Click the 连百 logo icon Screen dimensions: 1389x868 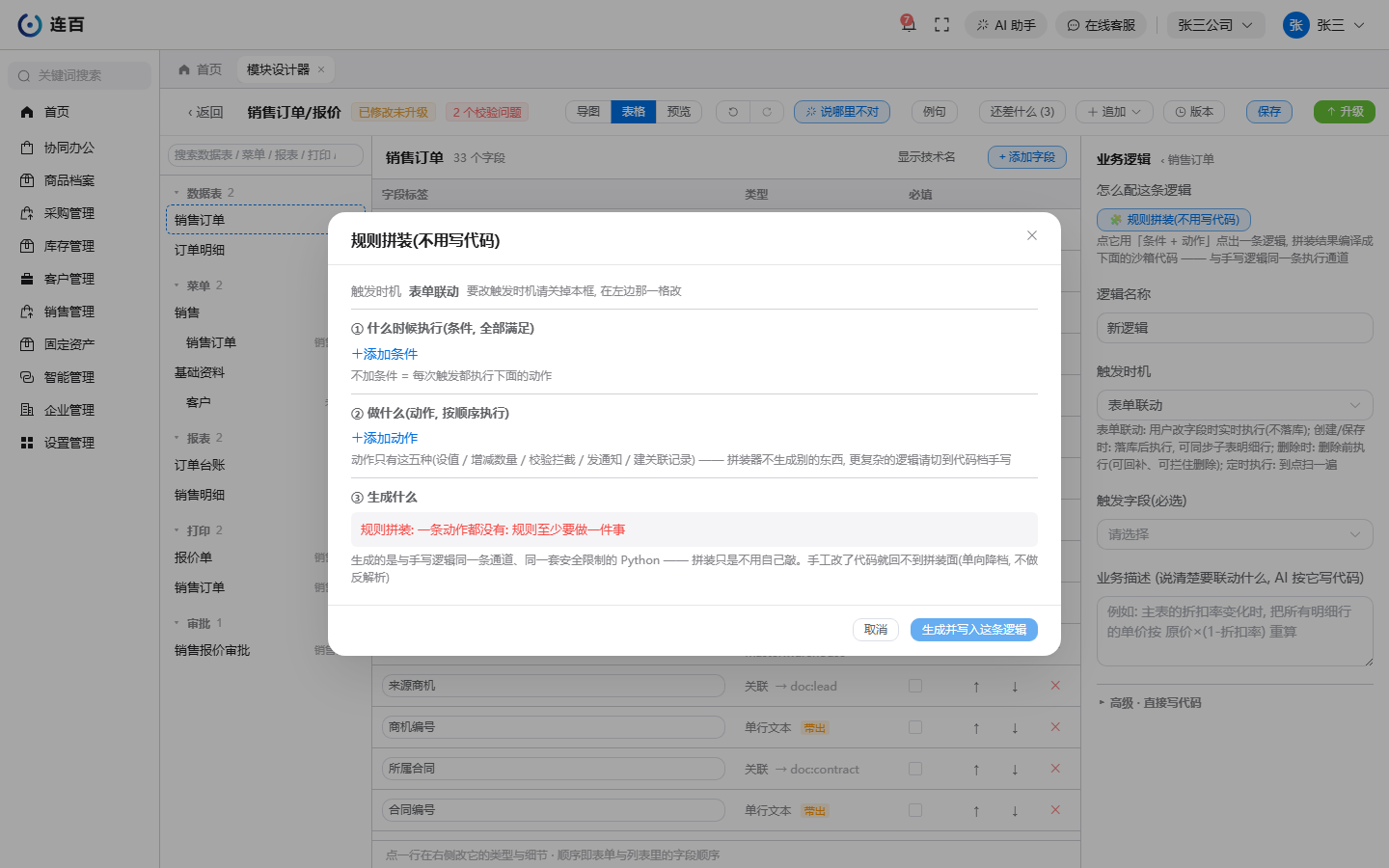[x=30, y=25]
